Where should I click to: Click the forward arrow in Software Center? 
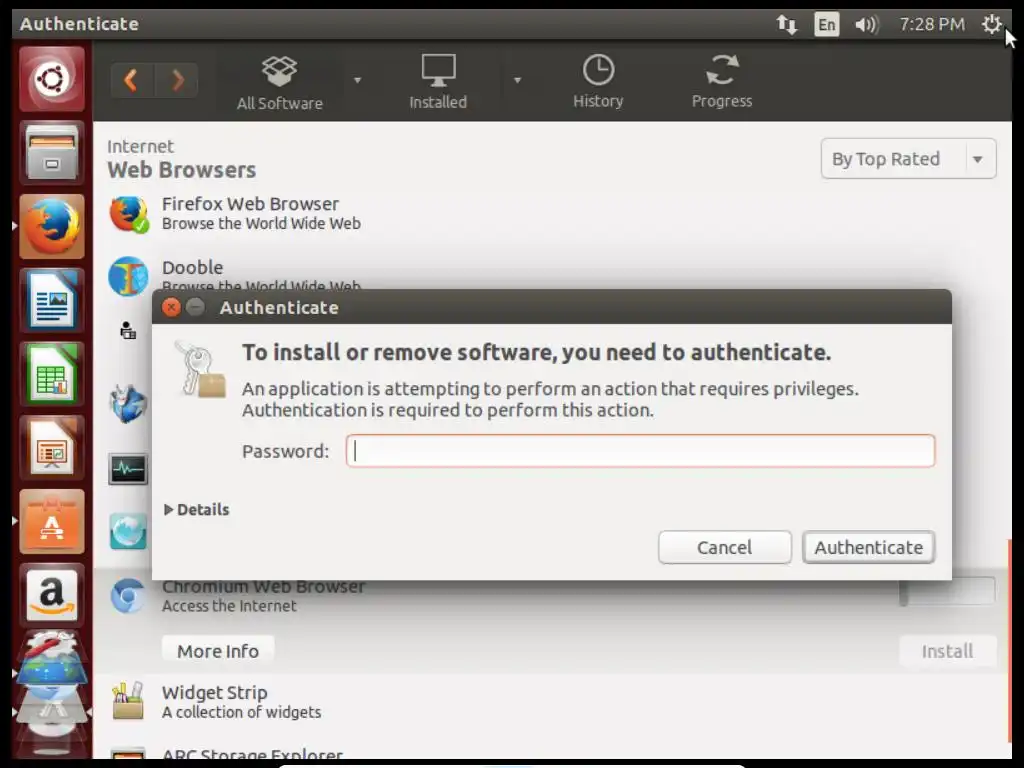176,80
